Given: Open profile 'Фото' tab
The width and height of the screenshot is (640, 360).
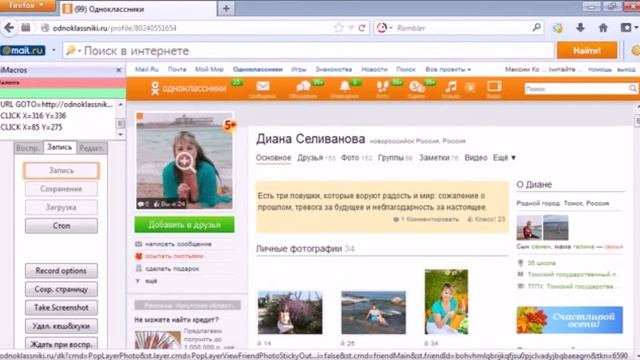Looking at the screenshot, I should pyautogui.click(x=350, y=158).
